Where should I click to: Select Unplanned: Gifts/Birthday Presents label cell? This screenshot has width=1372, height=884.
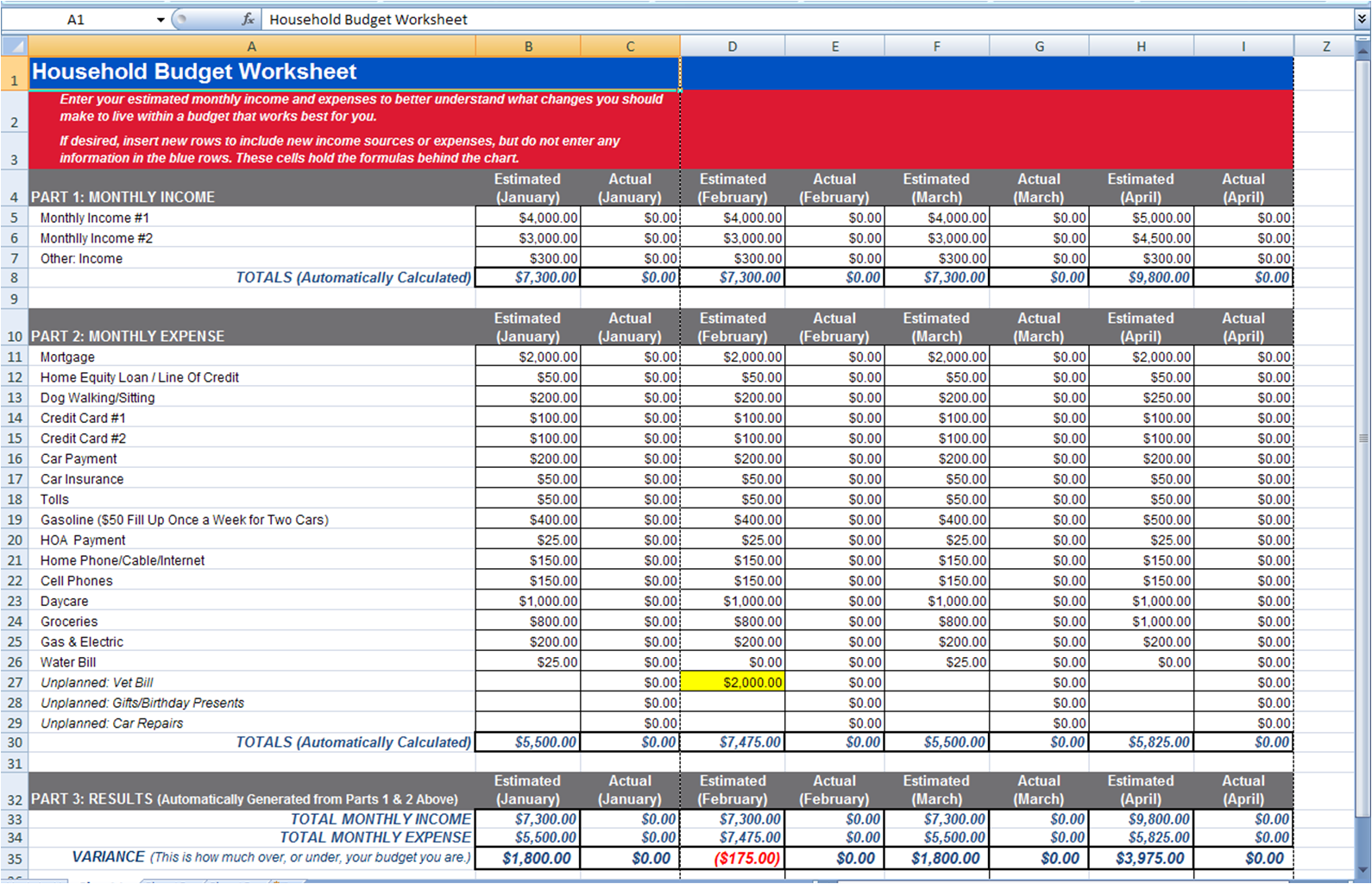251,703
